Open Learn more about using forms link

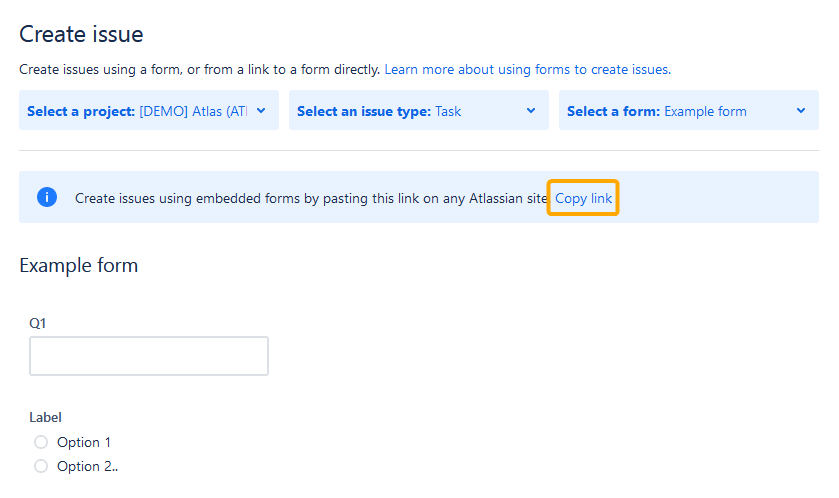(528, 70)
